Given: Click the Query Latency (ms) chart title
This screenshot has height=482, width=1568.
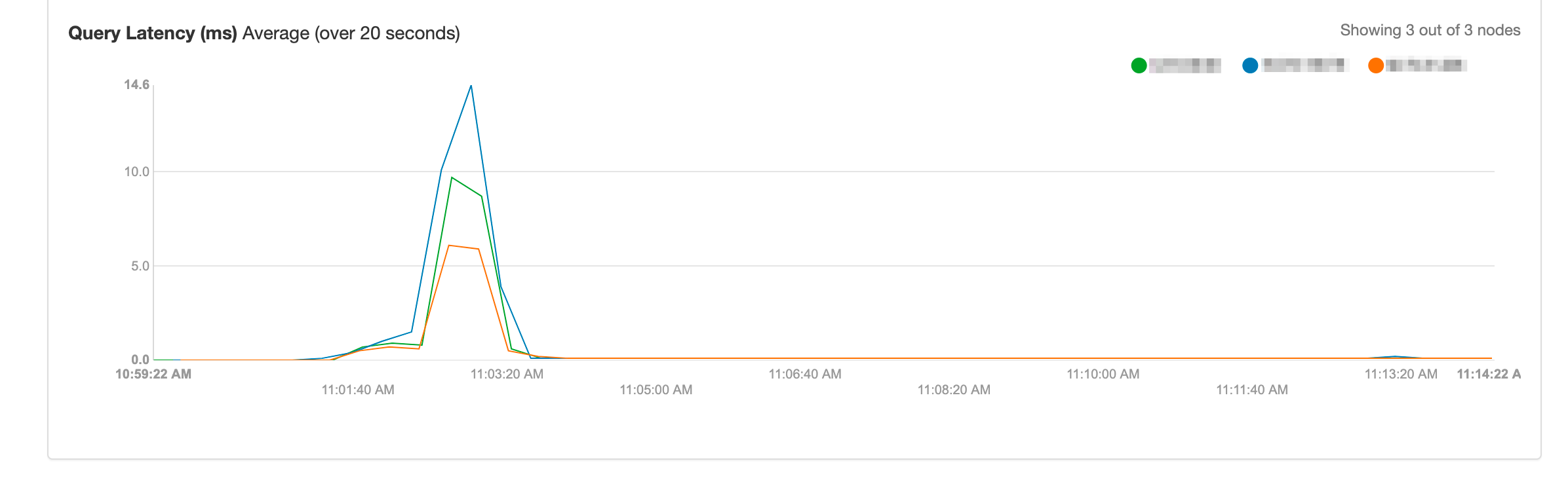Looking at the screenshot, I should [x=153, y=33].
